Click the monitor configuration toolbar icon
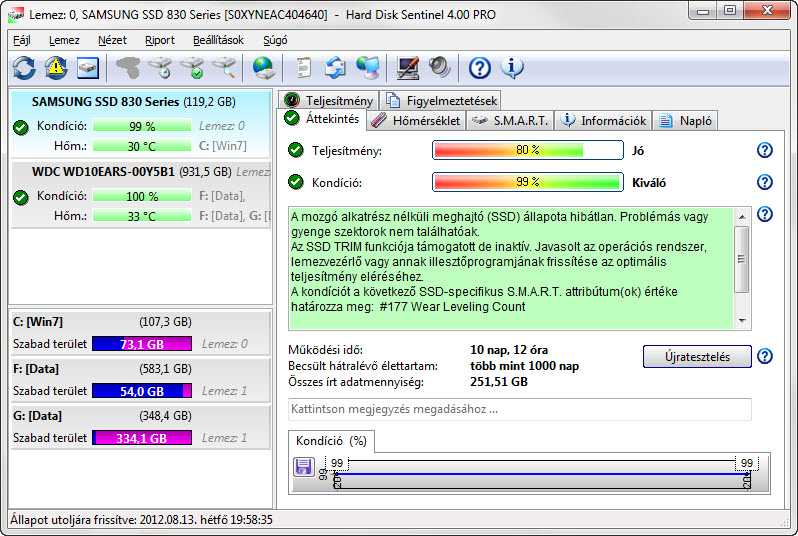The width and height of the screenshot is (798, 536). pos(408,68)
